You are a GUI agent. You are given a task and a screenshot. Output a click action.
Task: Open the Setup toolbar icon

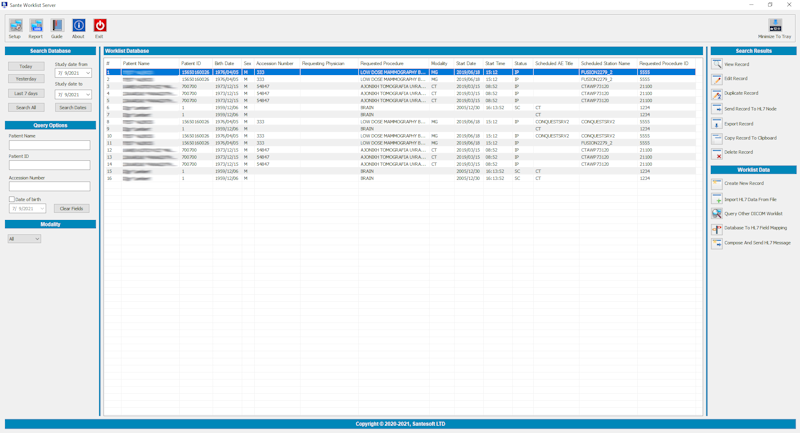coord(15,26)
